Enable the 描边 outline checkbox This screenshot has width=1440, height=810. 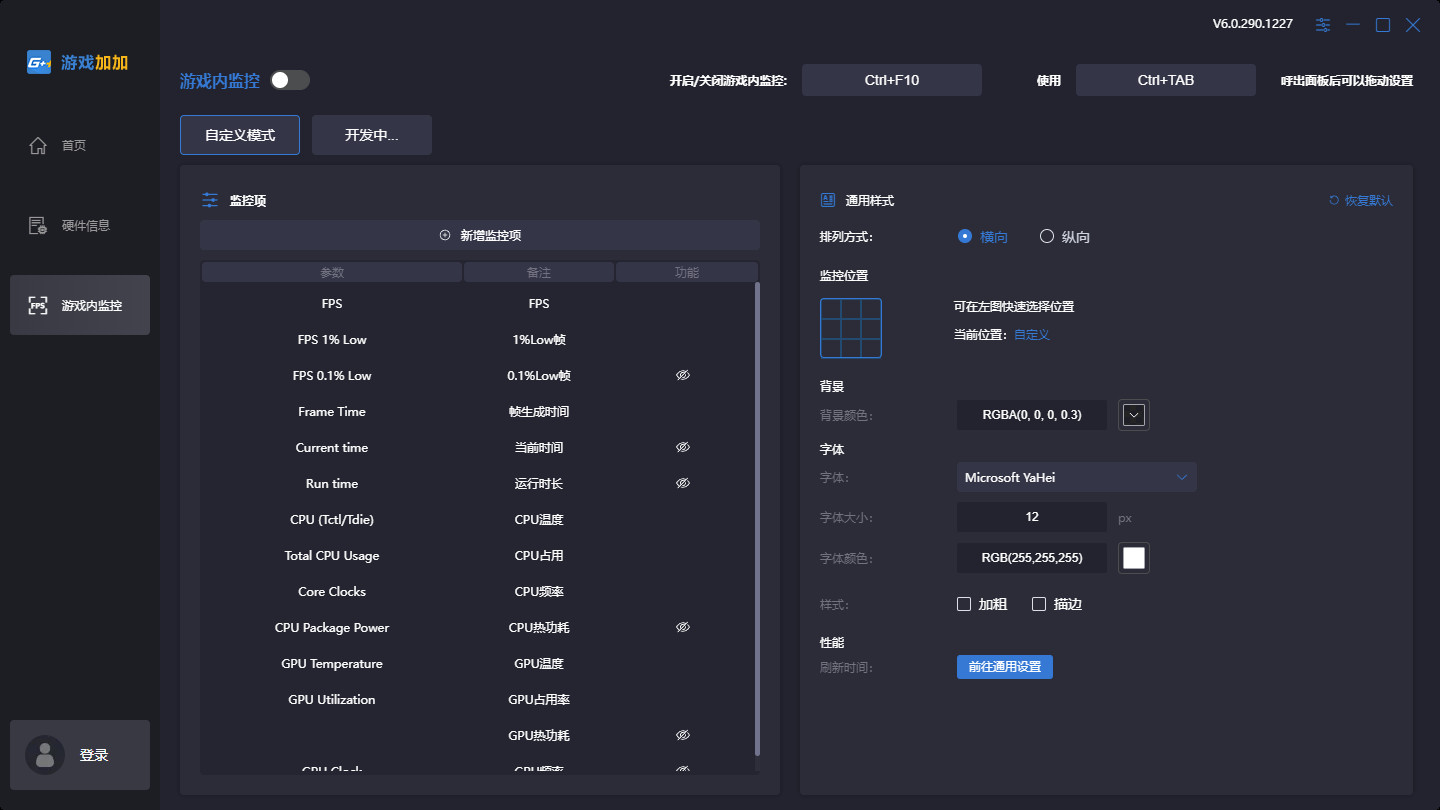point(1039,604)
